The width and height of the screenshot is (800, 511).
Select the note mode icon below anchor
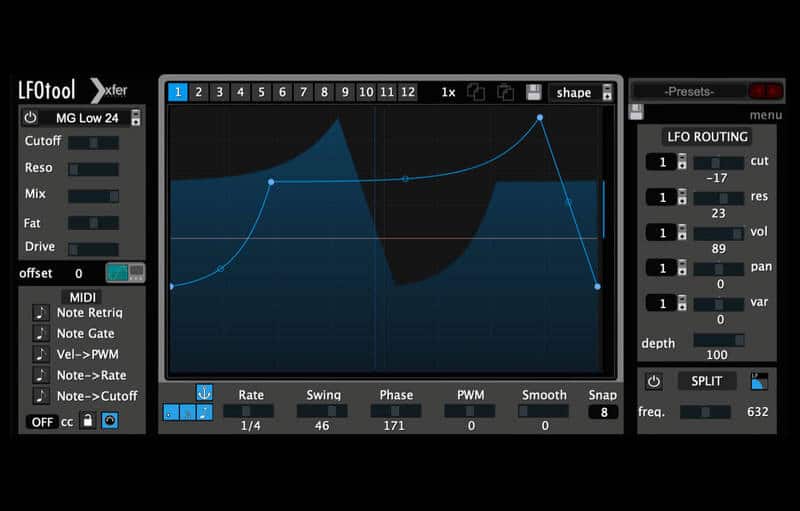(x=205, y=412)
